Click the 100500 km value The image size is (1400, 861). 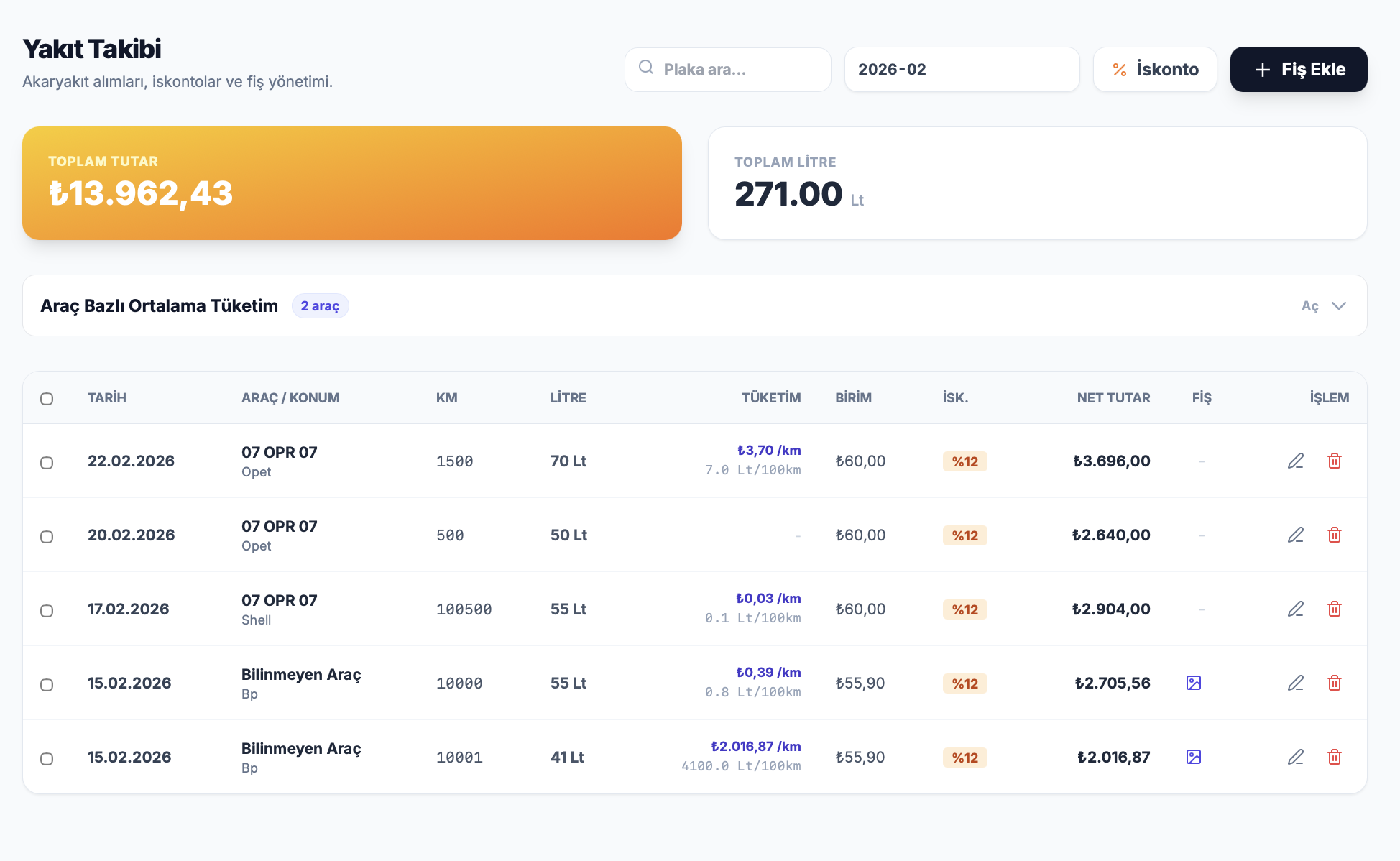(x=464, y=609)
